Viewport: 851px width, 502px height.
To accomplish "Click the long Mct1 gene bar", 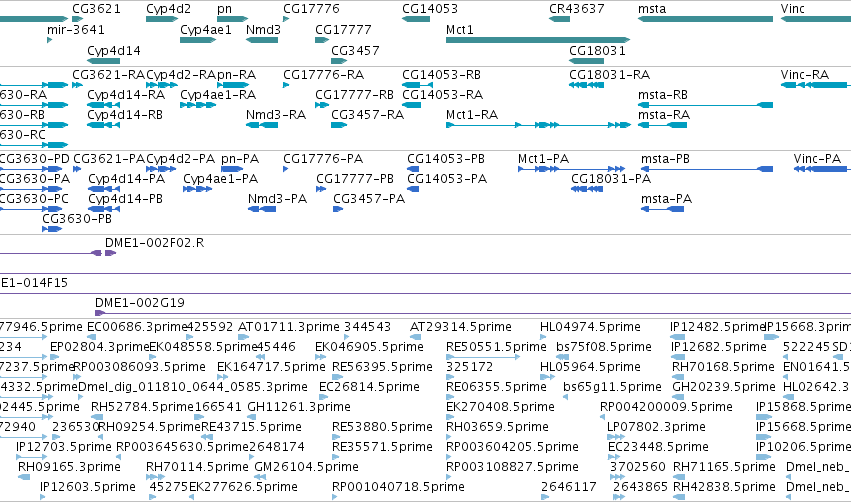I will (538, 40).
